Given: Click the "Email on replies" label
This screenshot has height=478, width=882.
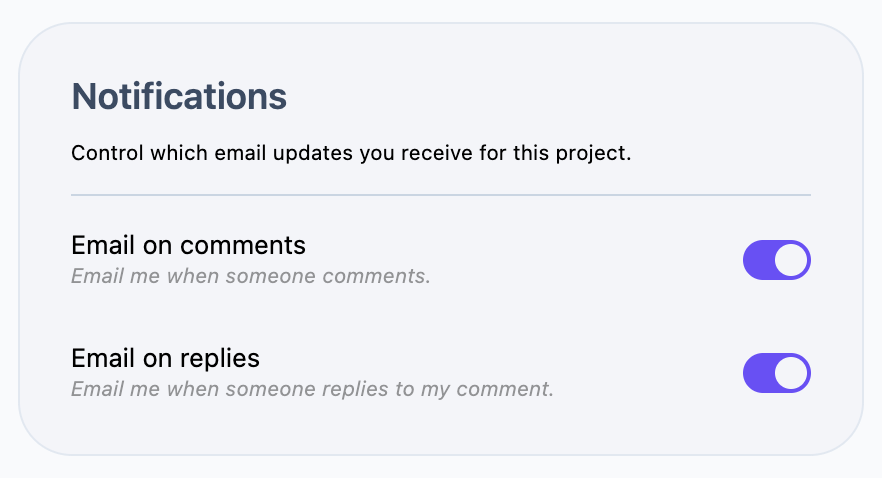Looking at the screenshot, I should (165, 358).
